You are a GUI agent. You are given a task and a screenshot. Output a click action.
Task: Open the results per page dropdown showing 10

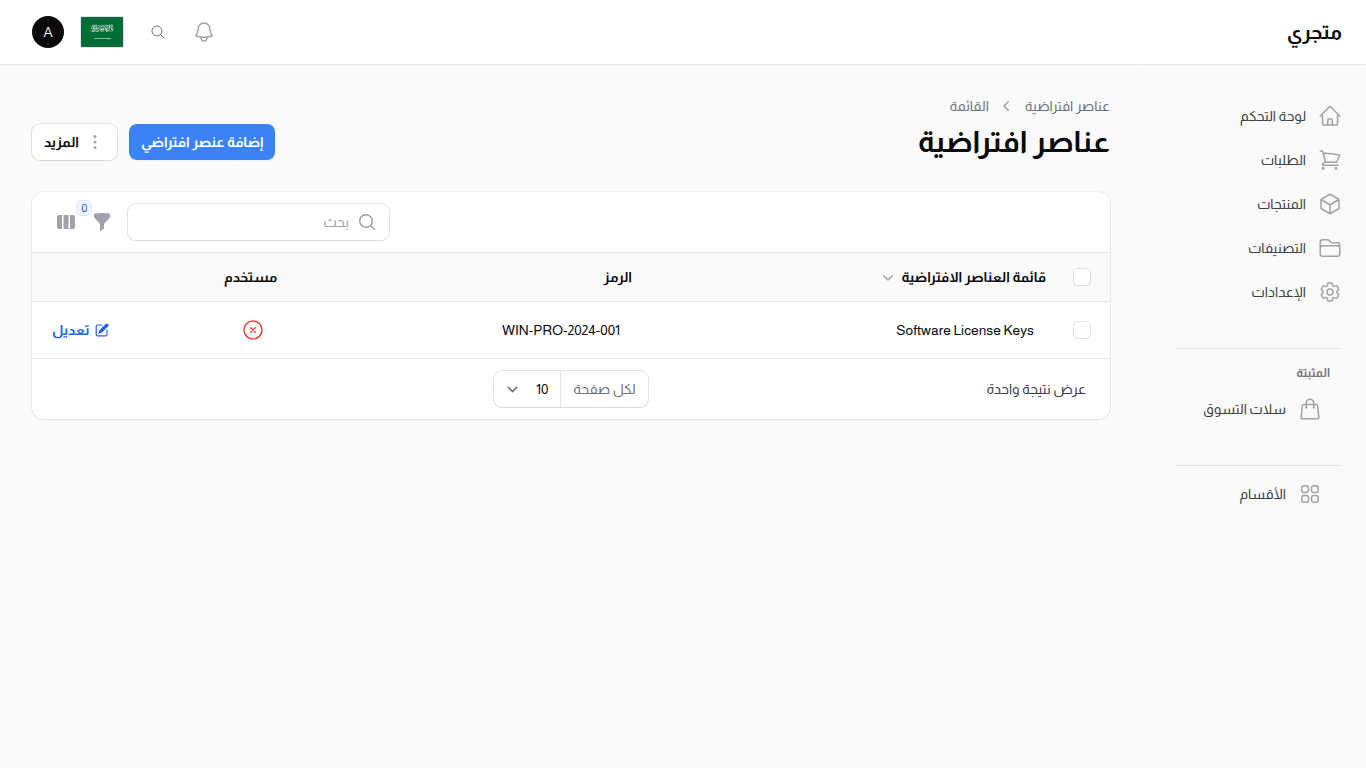526,389
